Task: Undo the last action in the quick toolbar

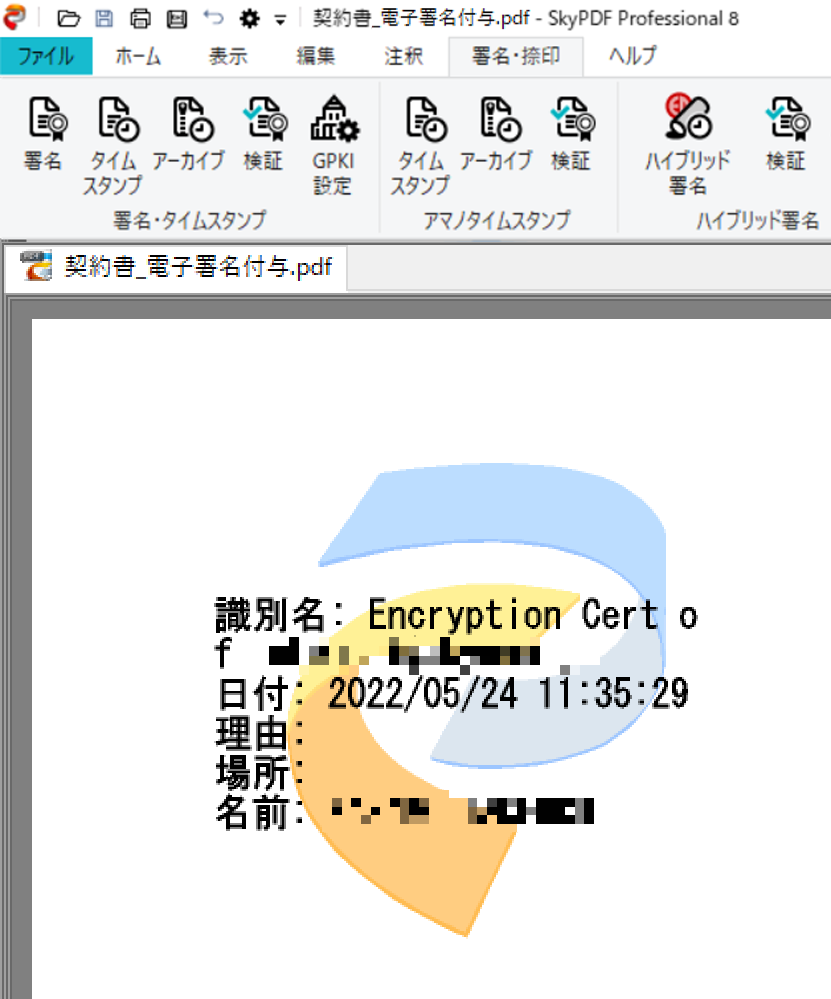Action: coord(213,18)
